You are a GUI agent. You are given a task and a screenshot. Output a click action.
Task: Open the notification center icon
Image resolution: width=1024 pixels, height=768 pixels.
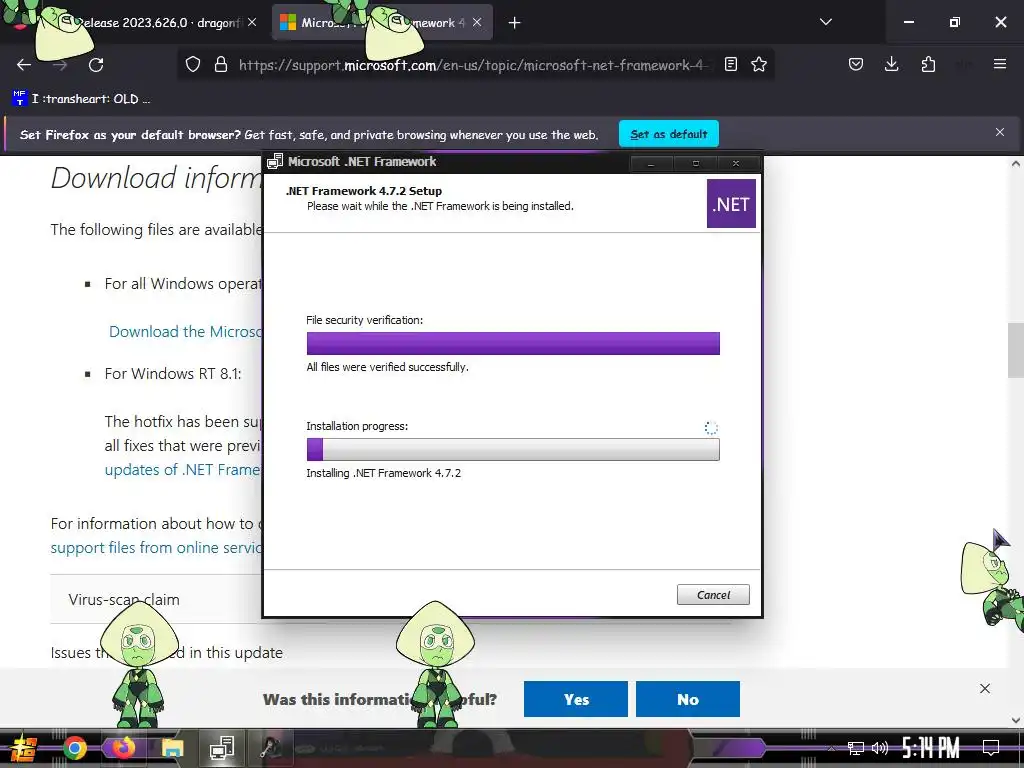[991, 748]
